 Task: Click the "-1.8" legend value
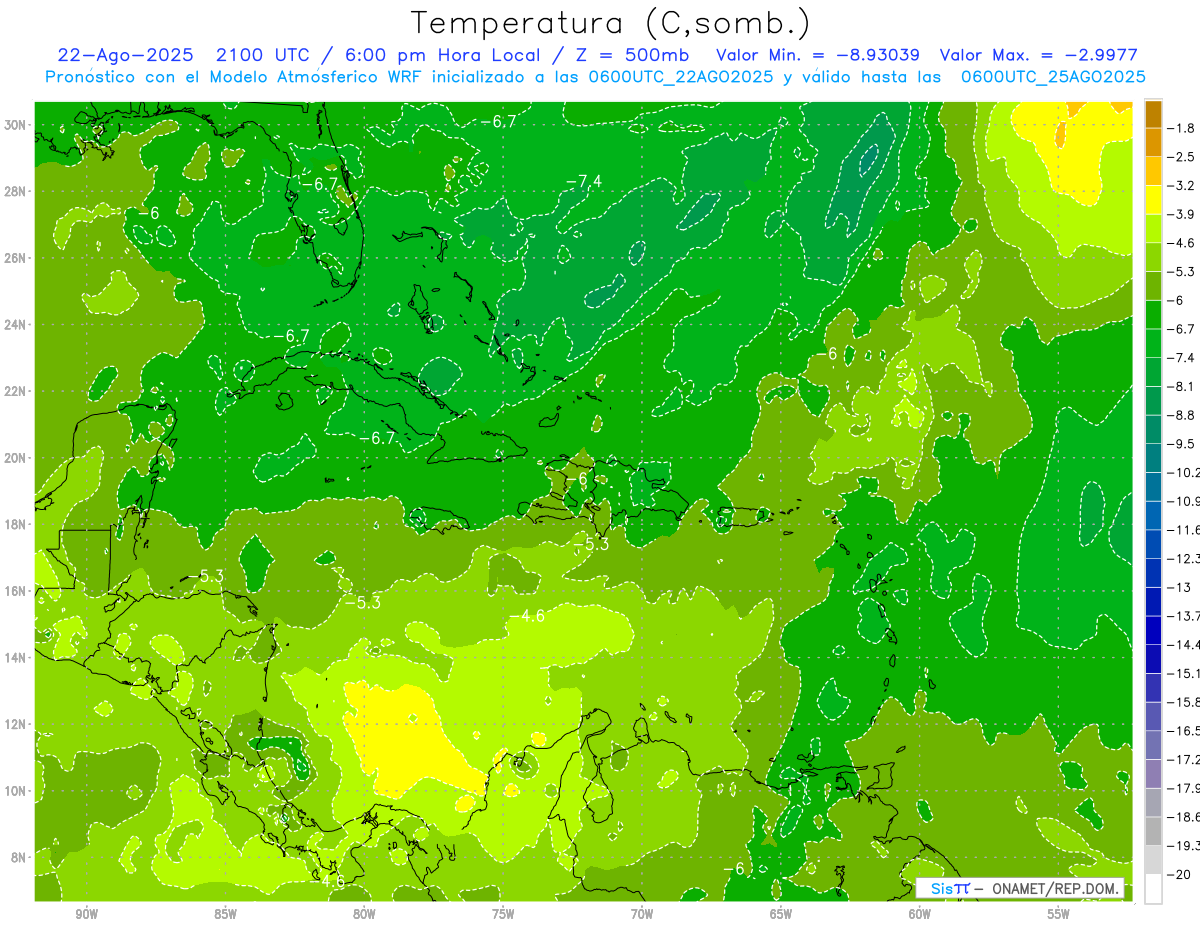click(x=1183, y=128)
